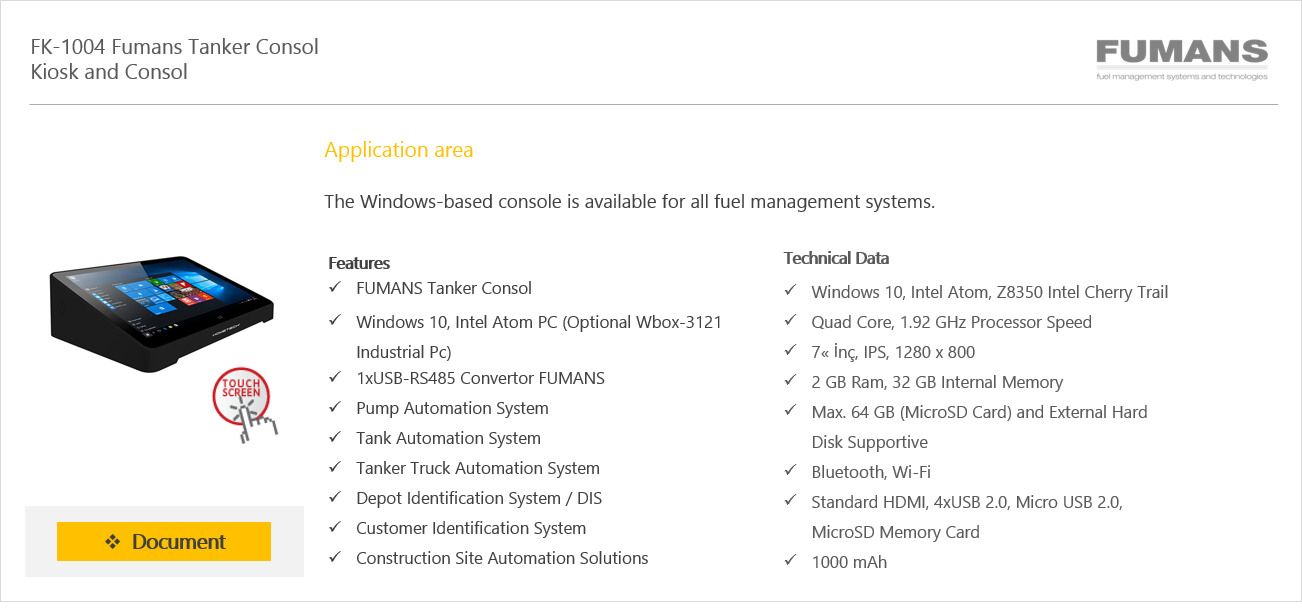Click checkmark beside "1xUSB-RS485 Convertor"
The width and height of the screenshot is (1302, 612).
(335, 378)
